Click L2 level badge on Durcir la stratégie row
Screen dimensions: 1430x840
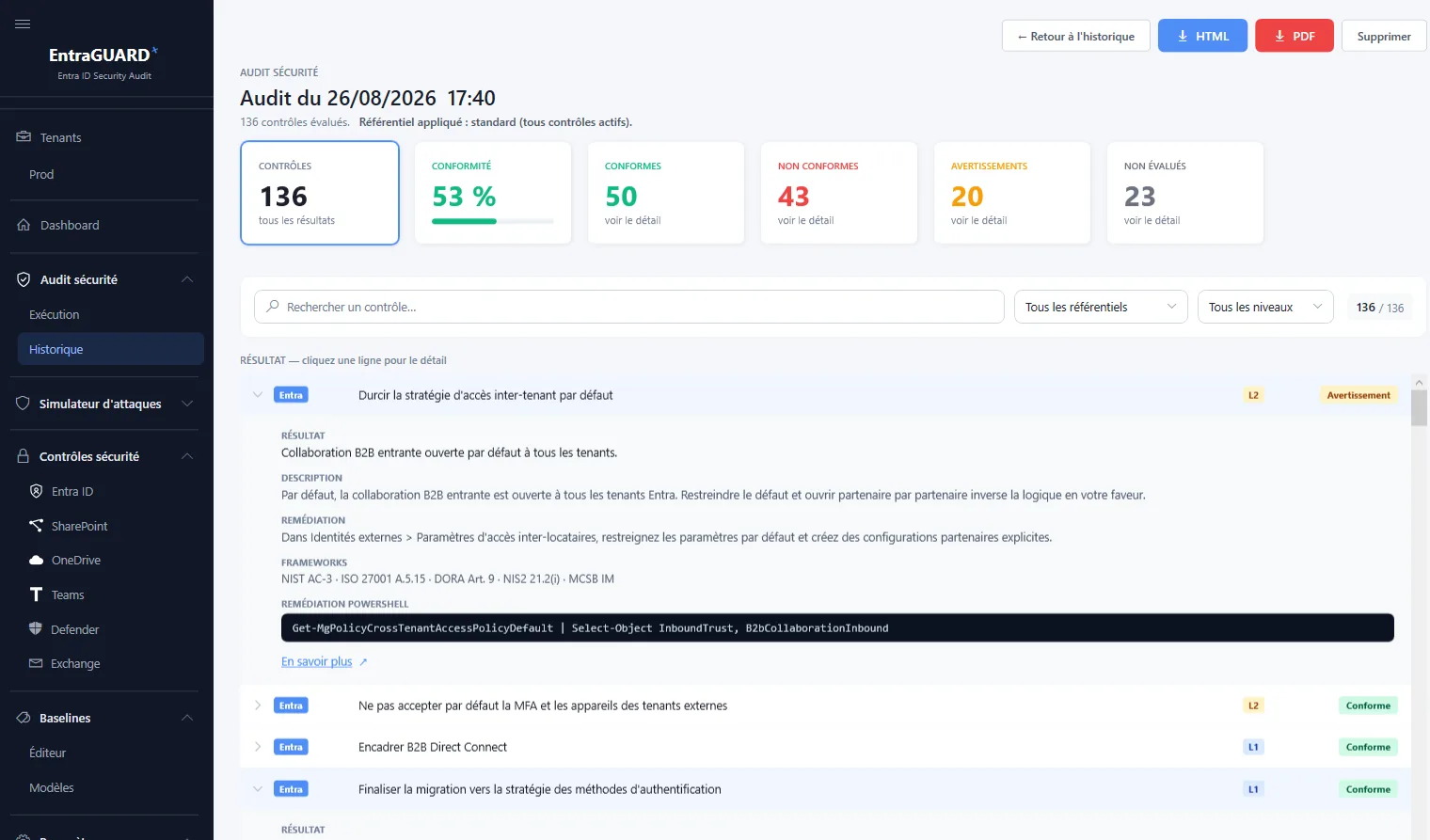(x=1253, y=395)
